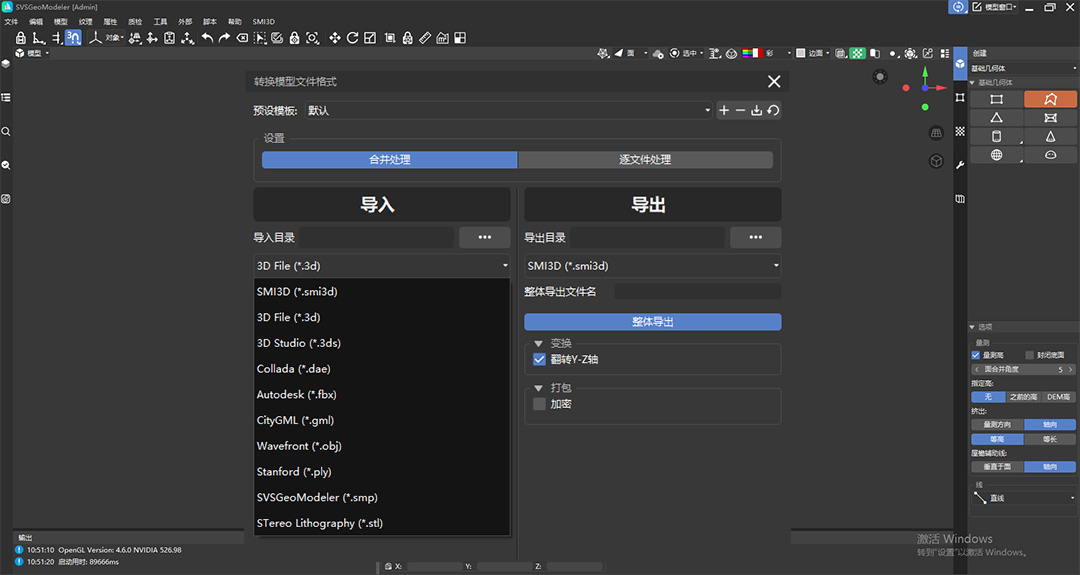
Task: Click the list icon in left sidebar
Action: (x=6, y=98)
